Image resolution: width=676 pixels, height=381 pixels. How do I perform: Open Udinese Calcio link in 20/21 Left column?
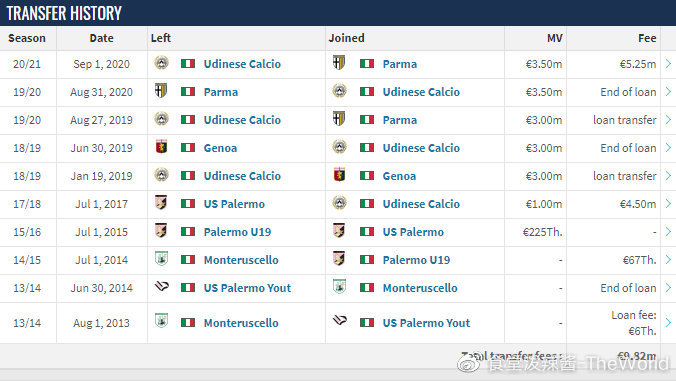pyautogui.click(x=242, y=64)
